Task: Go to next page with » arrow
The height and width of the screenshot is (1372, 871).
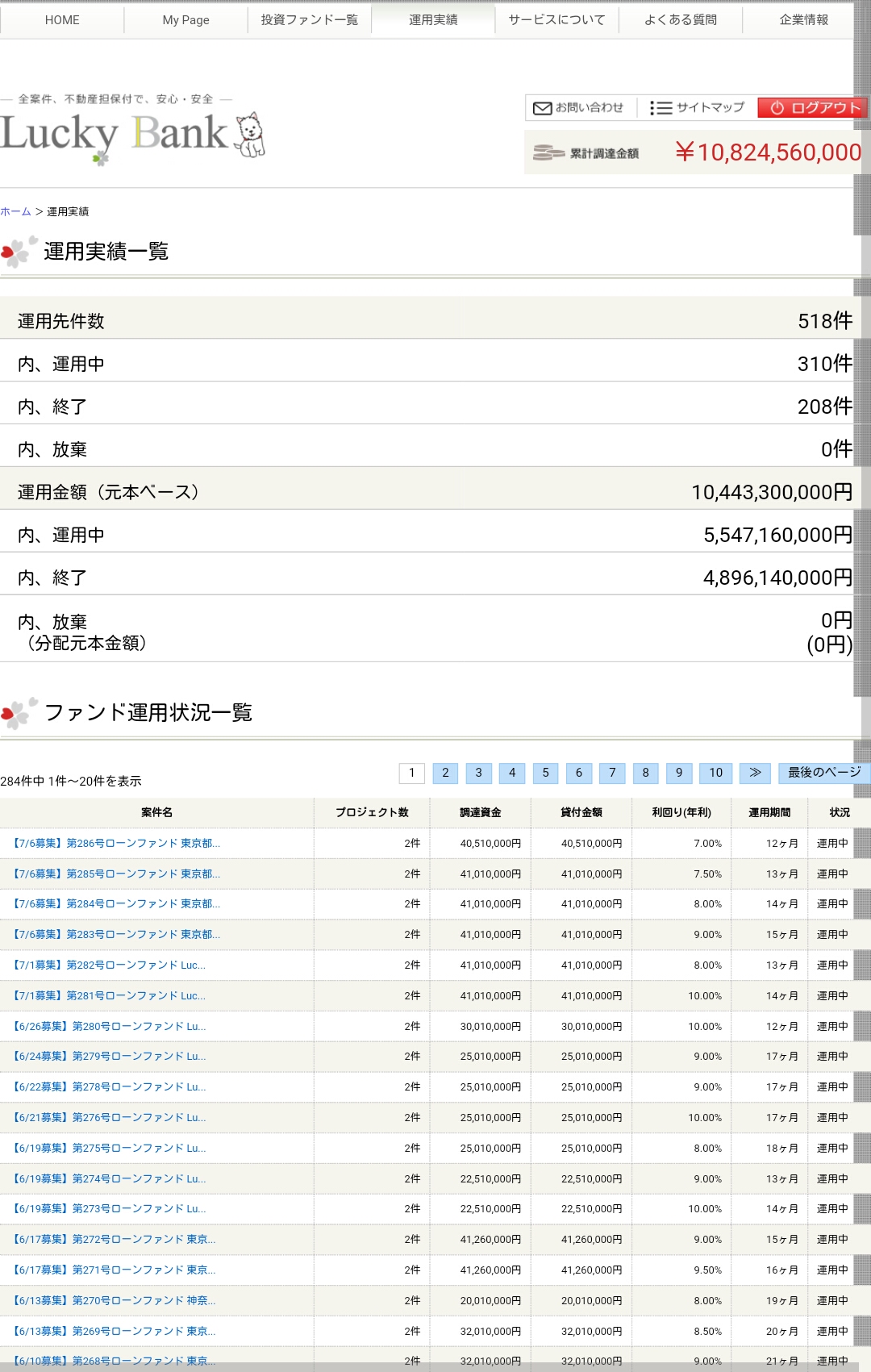Action: pyautogui.click(x=755, y=773)
